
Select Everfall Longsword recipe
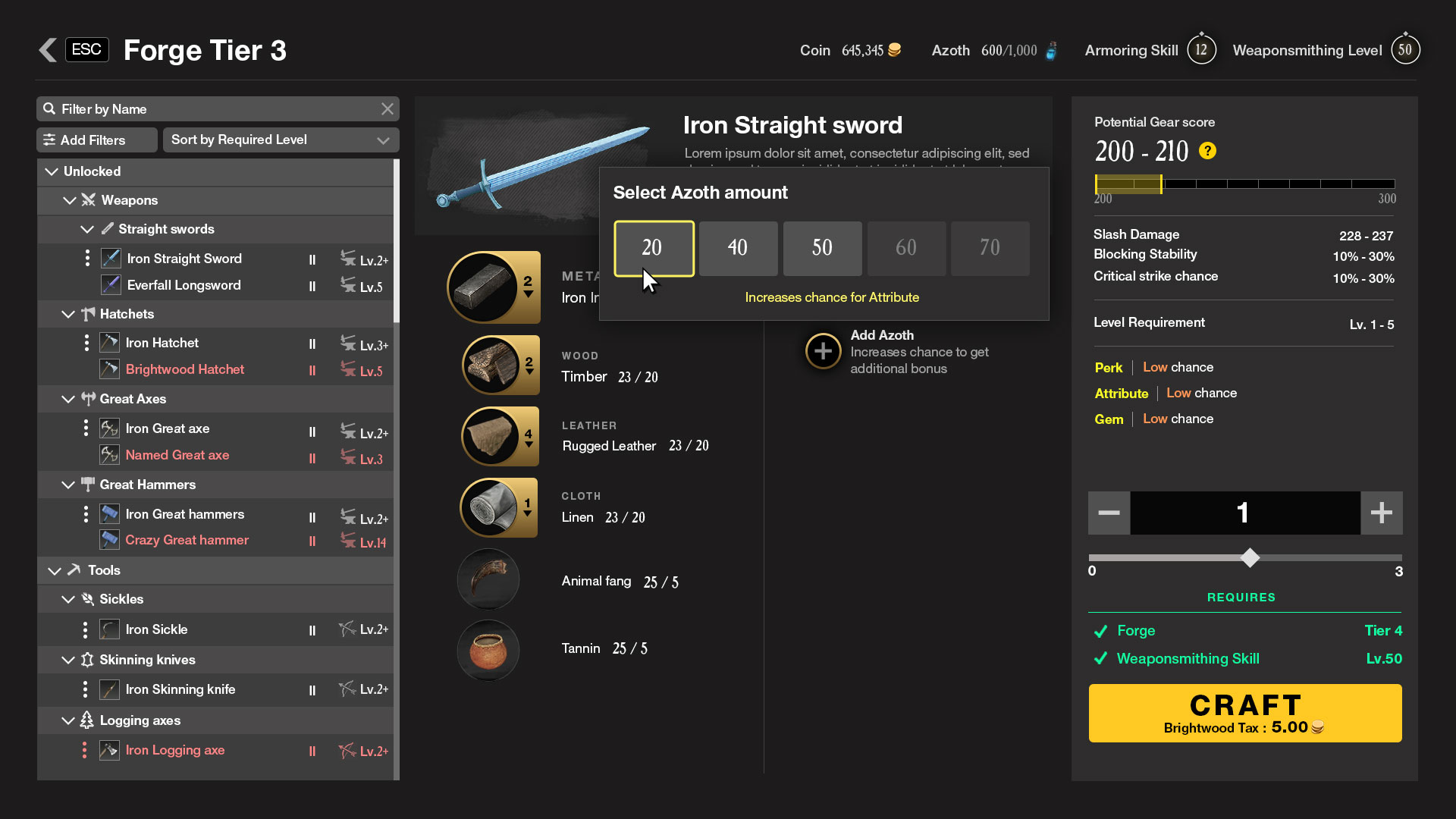184,285
